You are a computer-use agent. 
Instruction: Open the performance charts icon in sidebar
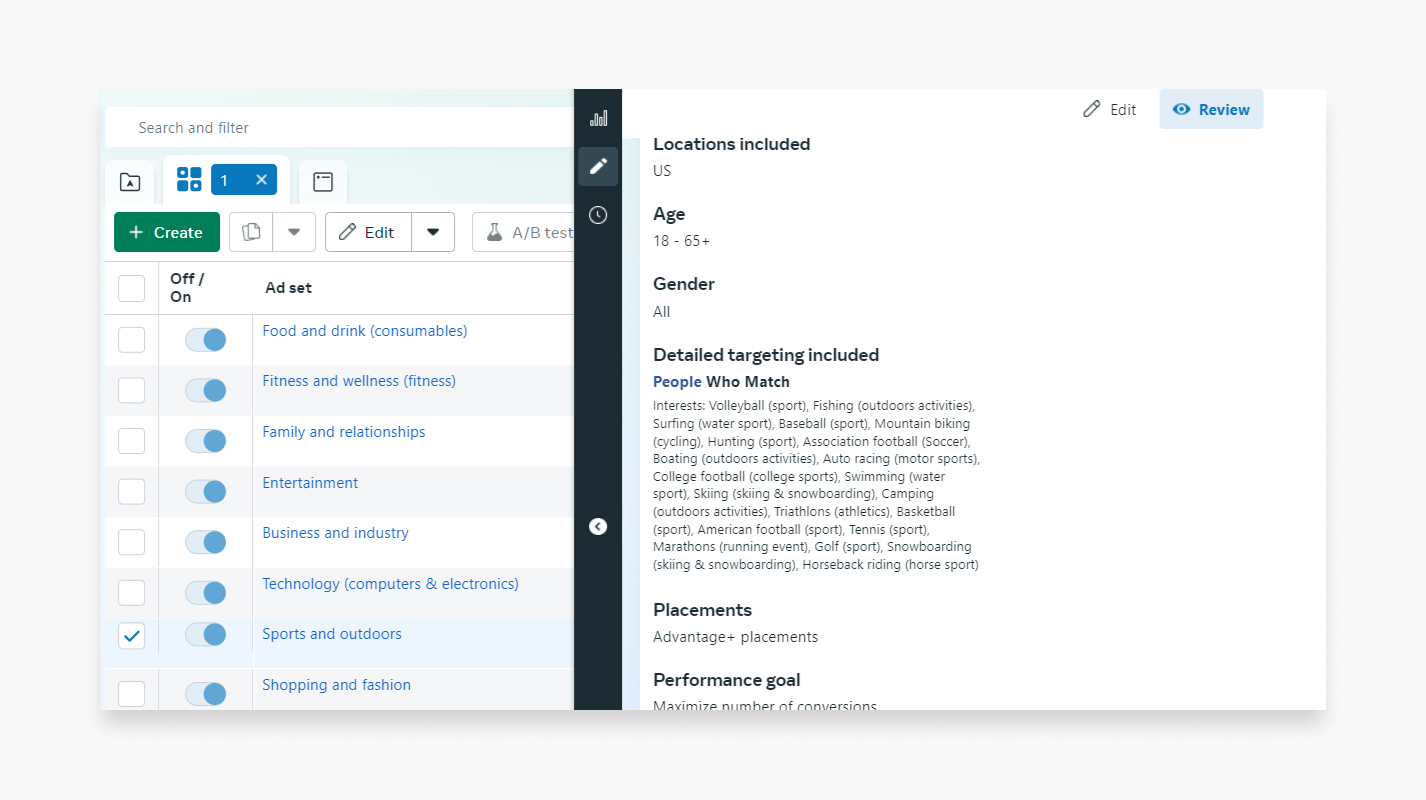(598, 118)
